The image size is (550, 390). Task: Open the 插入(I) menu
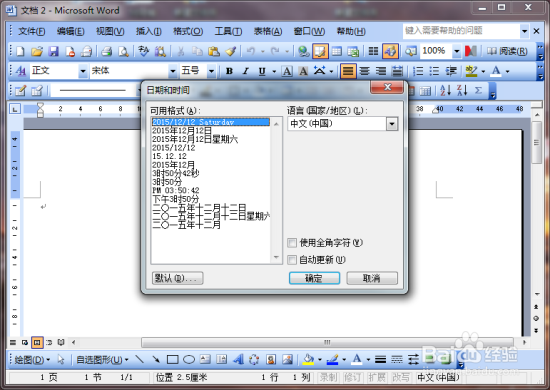point(149,32)
